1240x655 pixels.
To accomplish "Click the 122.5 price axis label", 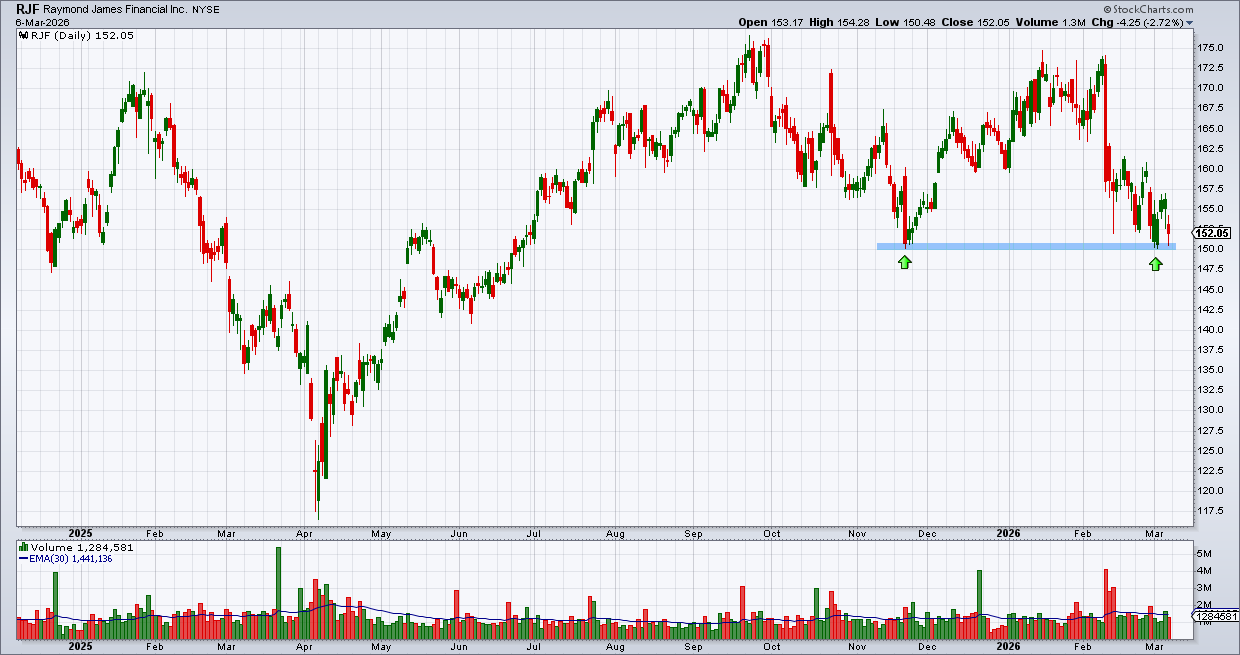I will [x=1211, y=470].
